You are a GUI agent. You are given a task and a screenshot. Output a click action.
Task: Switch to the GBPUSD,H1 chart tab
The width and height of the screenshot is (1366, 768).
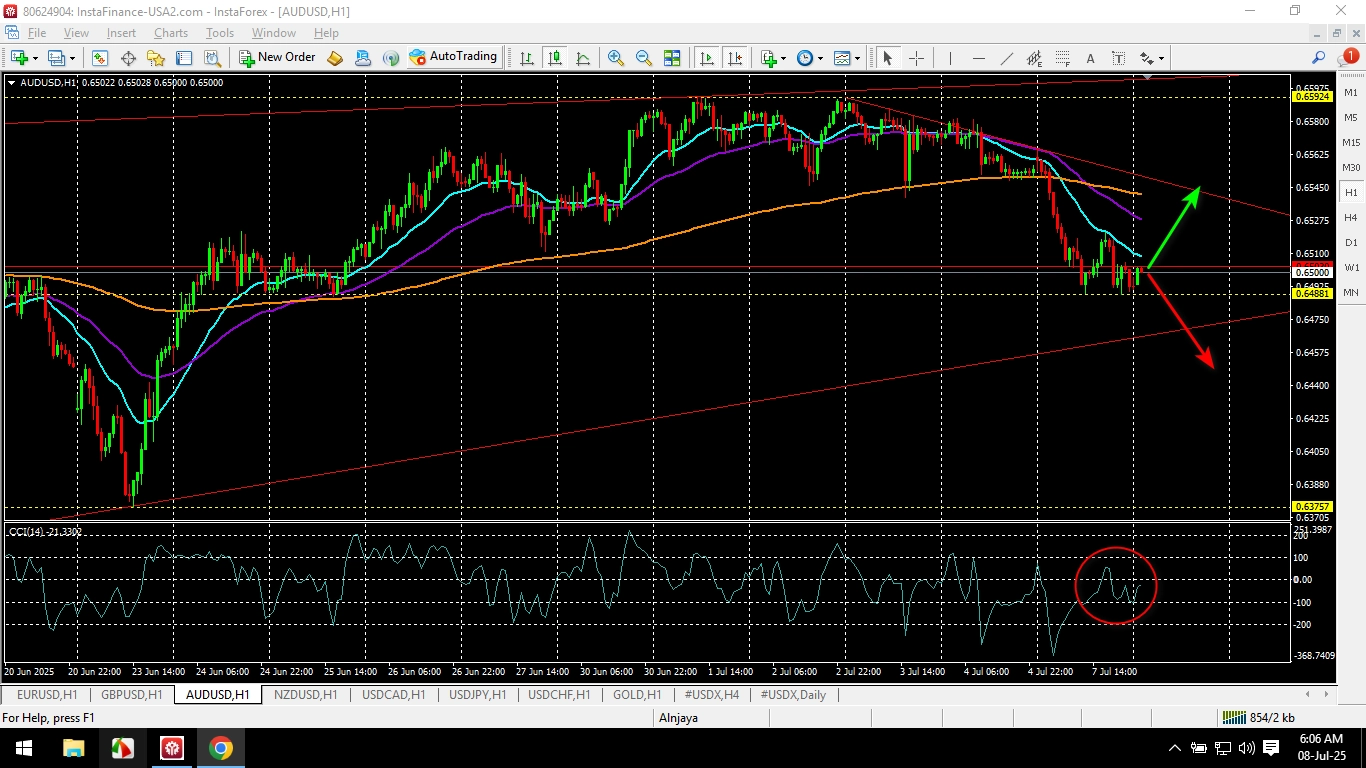pyautogui.click(x=131, y=695)
